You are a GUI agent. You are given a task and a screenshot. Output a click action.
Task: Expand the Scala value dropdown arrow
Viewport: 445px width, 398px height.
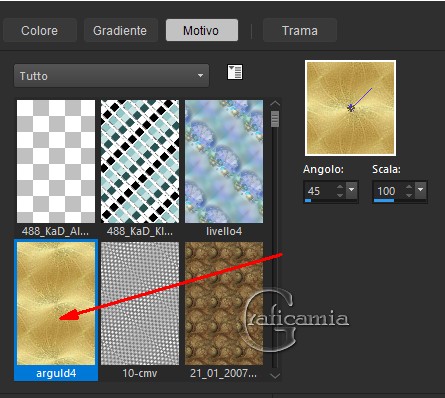tap(421, 190)
